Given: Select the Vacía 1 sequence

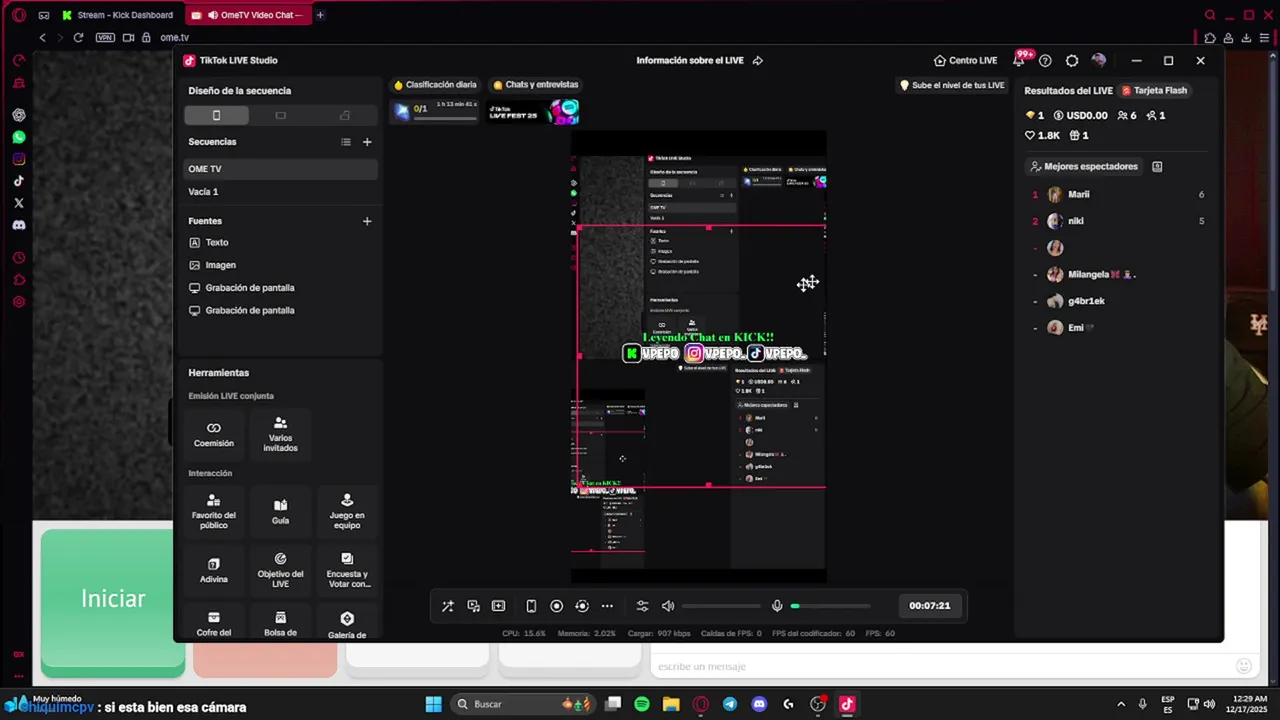Looking at the screenshot, I should [280, 192].
